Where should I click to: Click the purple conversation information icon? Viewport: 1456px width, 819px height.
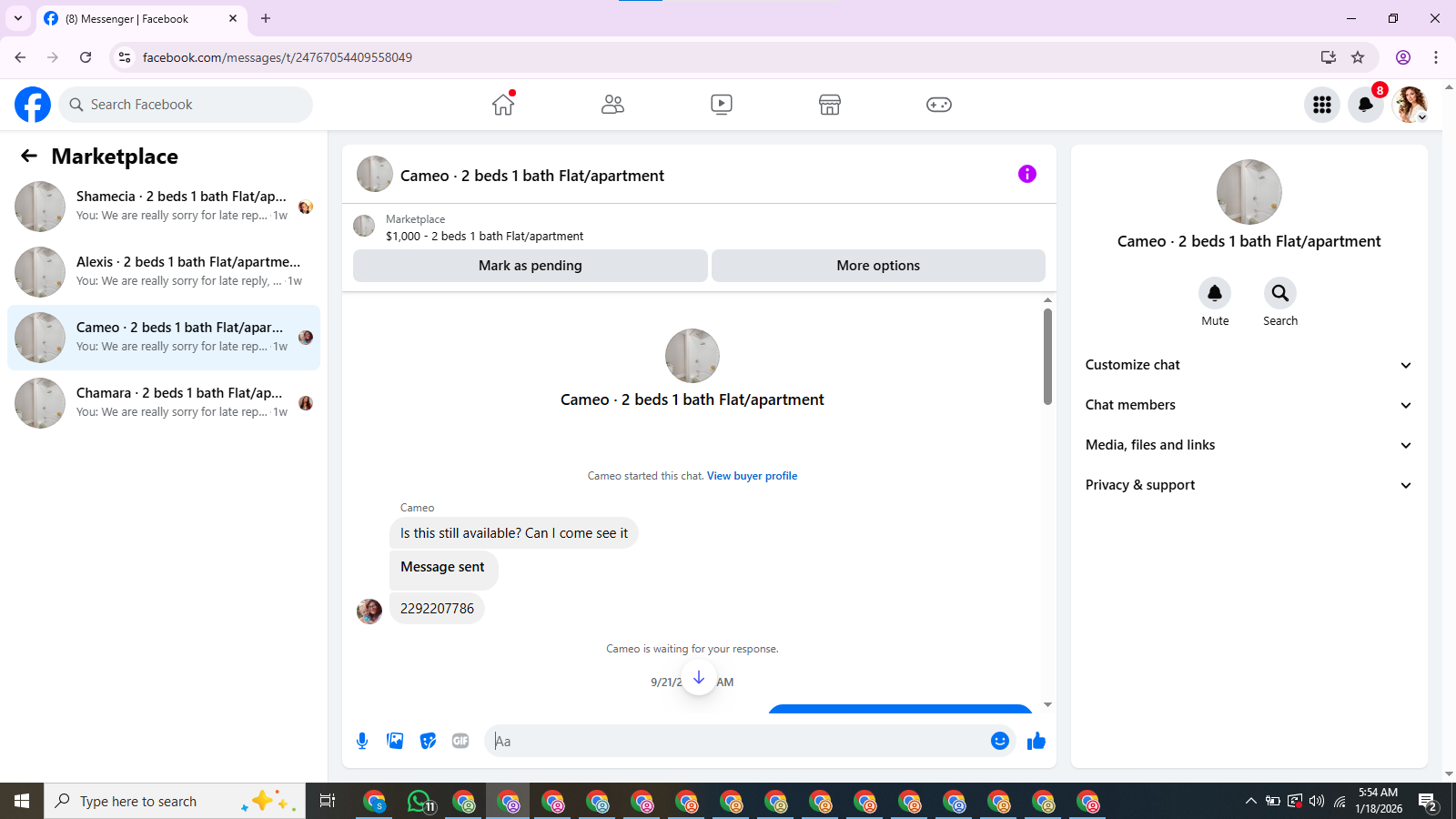coord(1027,174)
